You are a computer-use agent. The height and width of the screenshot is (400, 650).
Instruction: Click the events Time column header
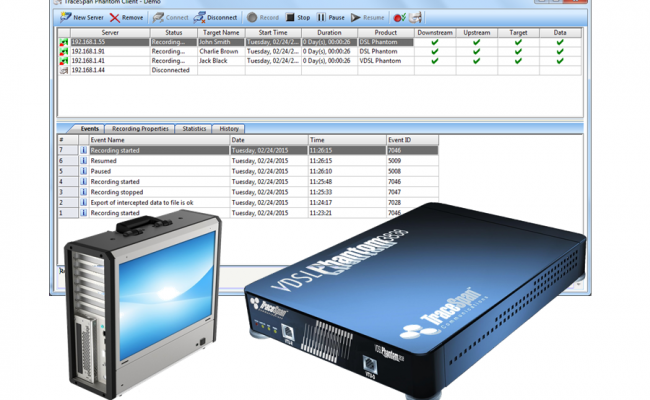tap(347, 140)
